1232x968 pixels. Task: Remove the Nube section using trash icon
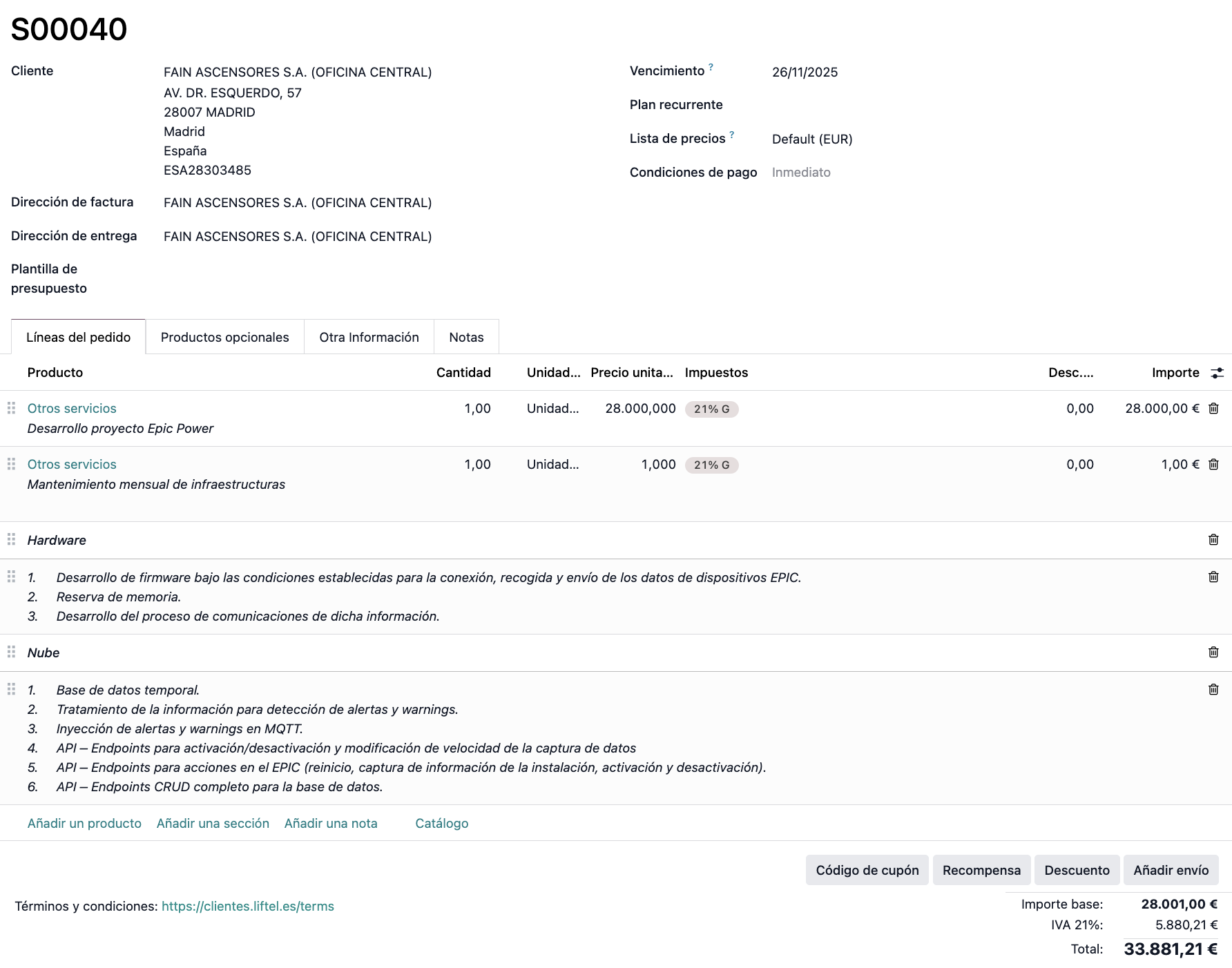pos(1213,652)
